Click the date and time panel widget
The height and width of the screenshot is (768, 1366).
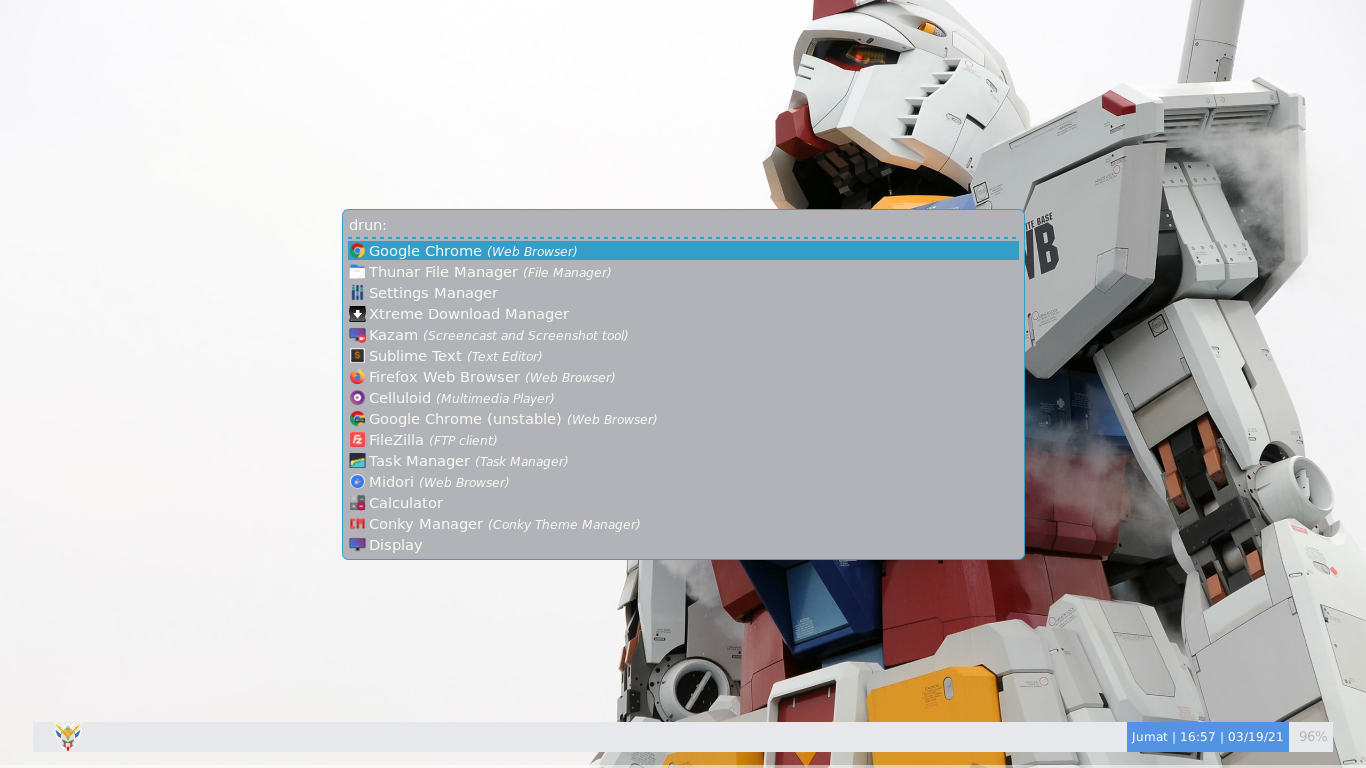(x=1208, y=737)
